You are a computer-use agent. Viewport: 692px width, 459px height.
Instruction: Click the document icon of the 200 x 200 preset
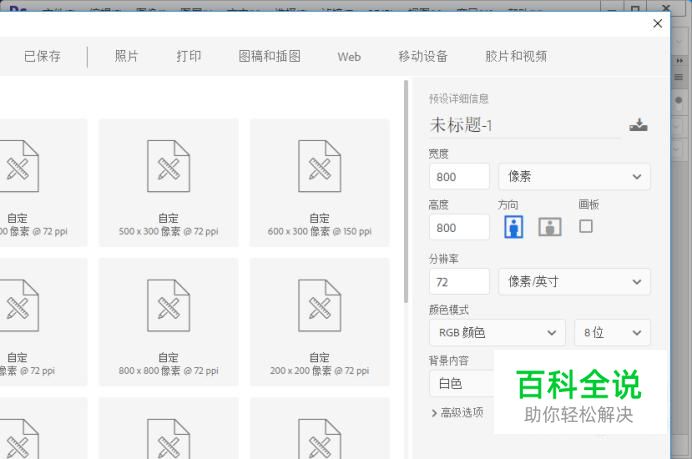click(320, 305)
